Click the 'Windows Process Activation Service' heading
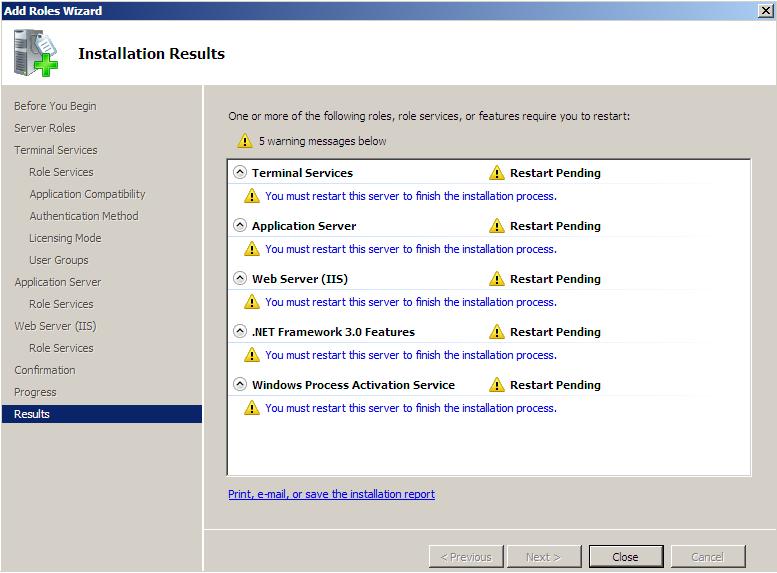This screenshot has width=777, height=573. [x=353, y=385]
